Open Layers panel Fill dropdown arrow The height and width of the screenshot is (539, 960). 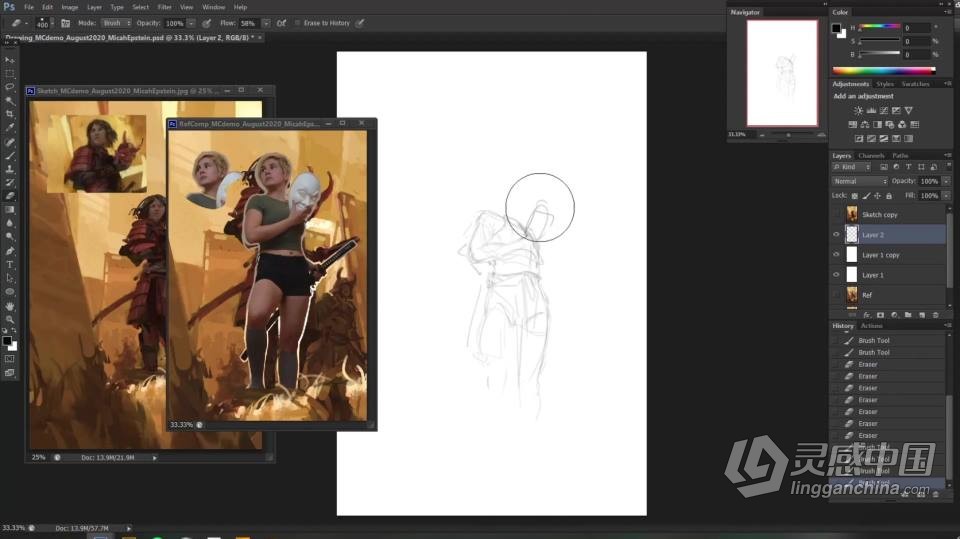(946, 196)
